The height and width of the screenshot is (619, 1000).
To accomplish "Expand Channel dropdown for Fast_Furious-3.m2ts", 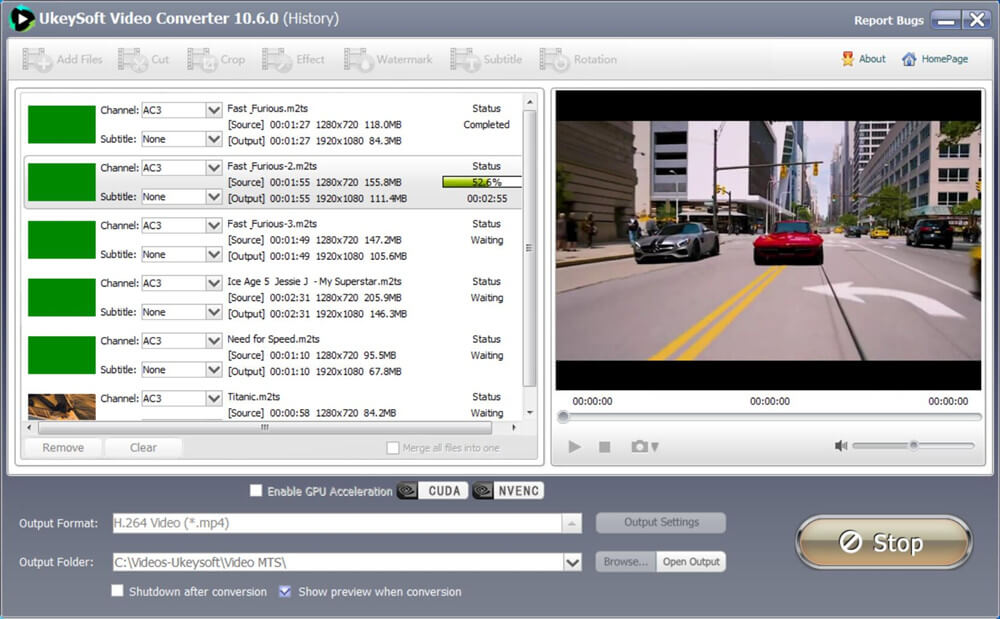I will coord(214,226).
